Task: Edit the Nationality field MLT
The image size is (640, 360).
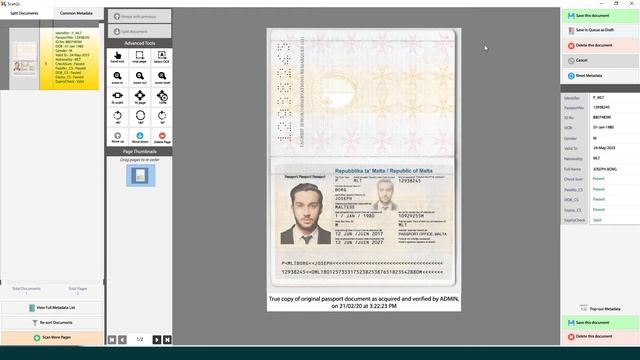Action: 614,158
